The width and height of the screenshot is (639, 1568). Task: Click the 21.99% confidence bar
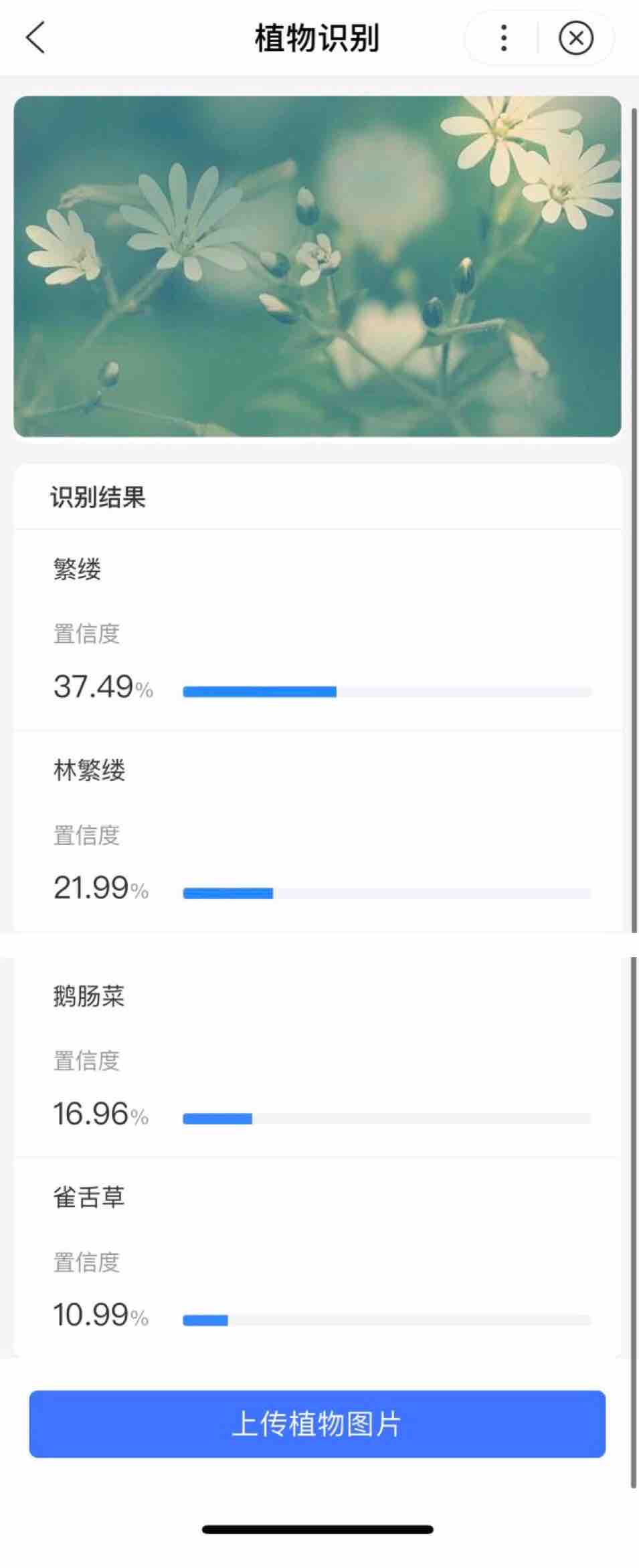(x=387, y=893)
